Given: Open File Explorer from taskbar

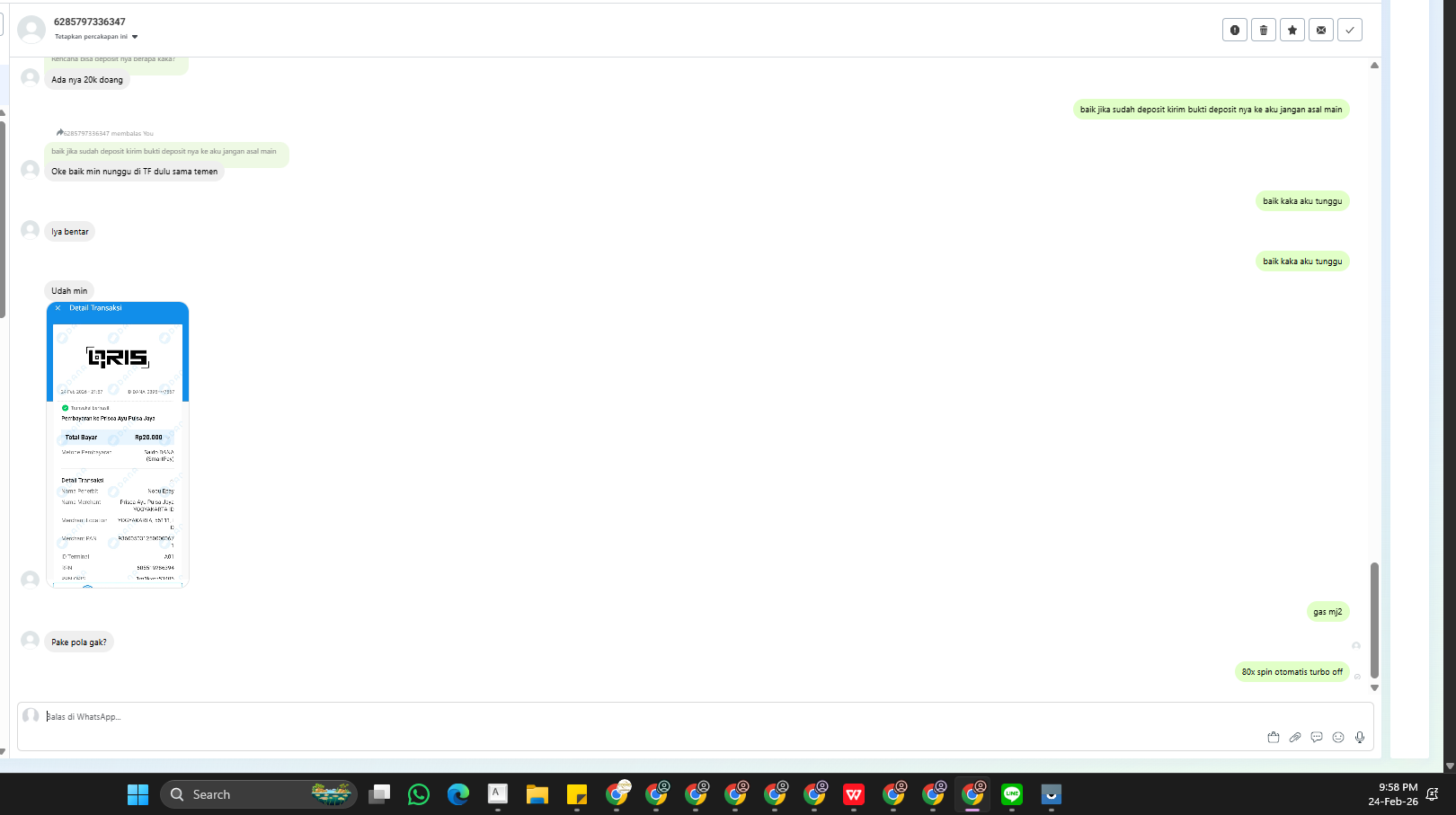Looking at the screenshot, I should pyautogui.click(x=537, y=794).
